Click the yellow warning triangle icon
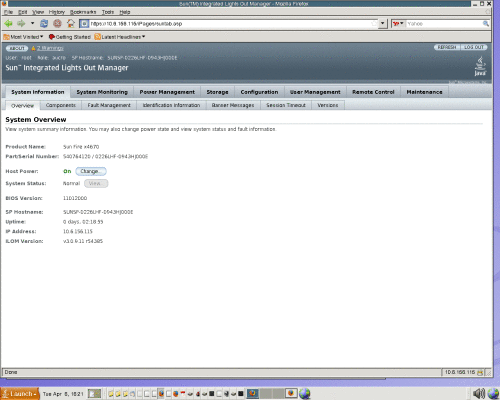The width and height of the screenshot is (500, 400). [33, 48]
